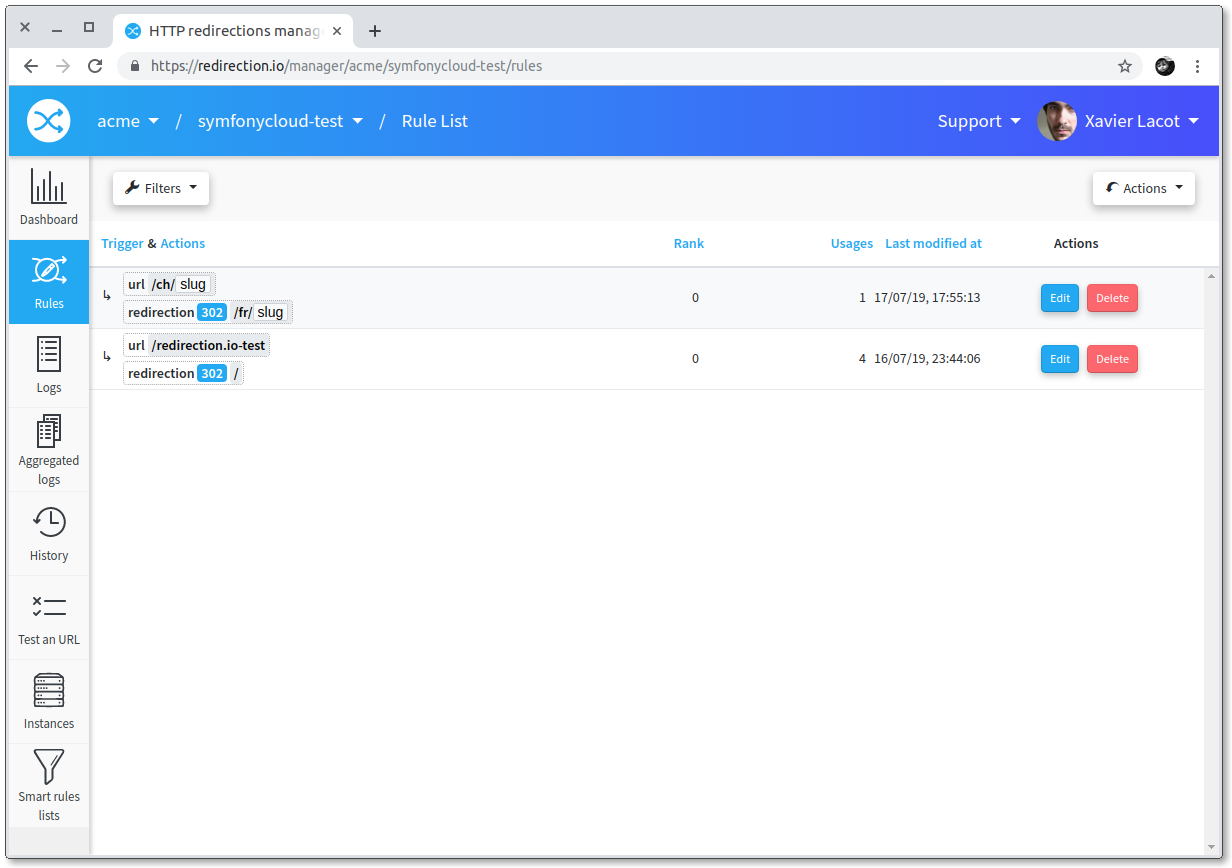Viewport: 1232px width, 868px height.
Task: Delete the /ch/ slug rule
Action: tap(1112, 298)
